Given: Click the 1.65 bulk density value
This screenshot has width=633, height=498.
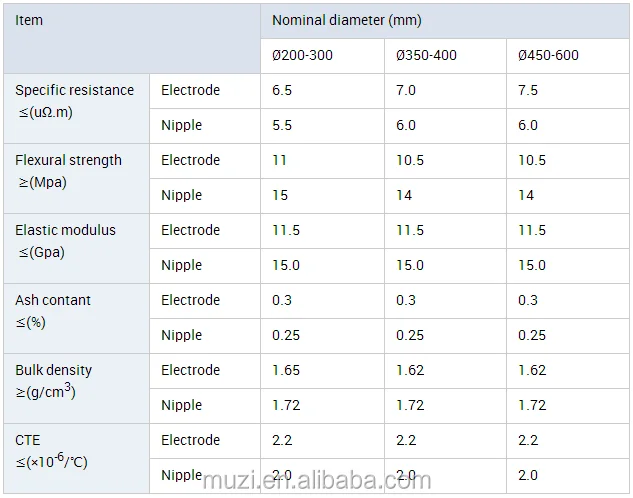Looking at the screenshot, I should click(x=286, y=370).
